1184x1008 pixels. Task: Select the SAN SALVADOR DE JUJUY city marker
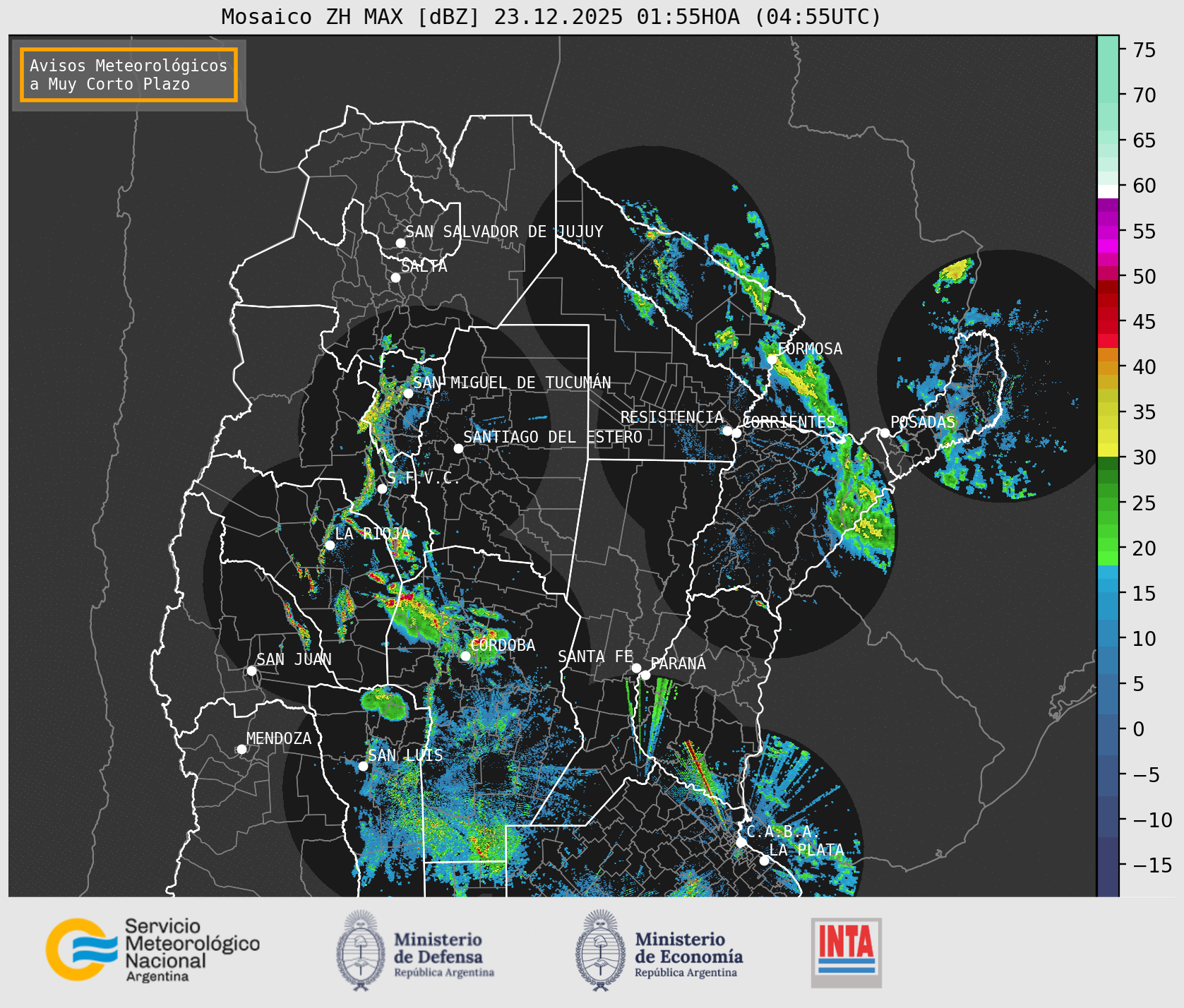[400, 243]
